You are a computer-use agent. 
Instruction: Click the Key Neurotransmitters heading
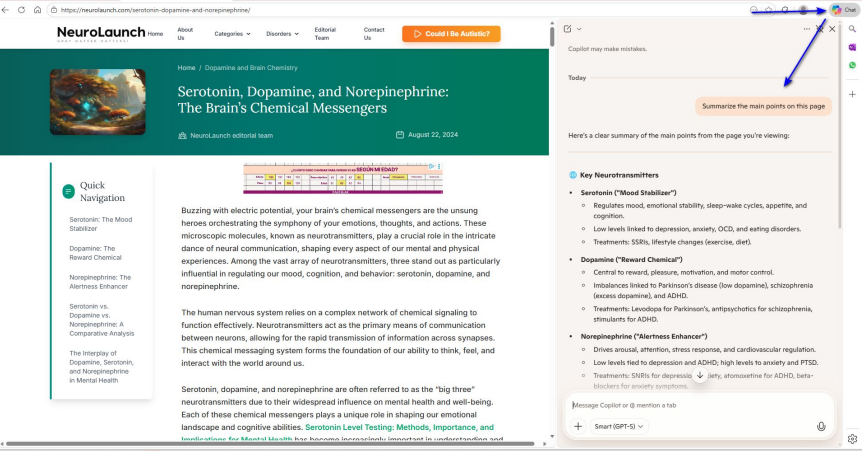(x=619, y=175)
